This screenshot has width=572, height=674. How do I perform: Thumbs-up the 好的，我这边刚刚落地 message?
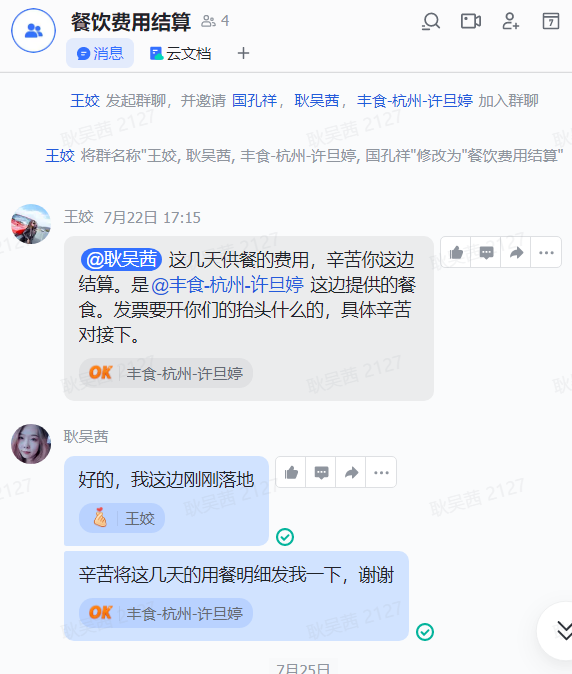(x=291, y=472)
